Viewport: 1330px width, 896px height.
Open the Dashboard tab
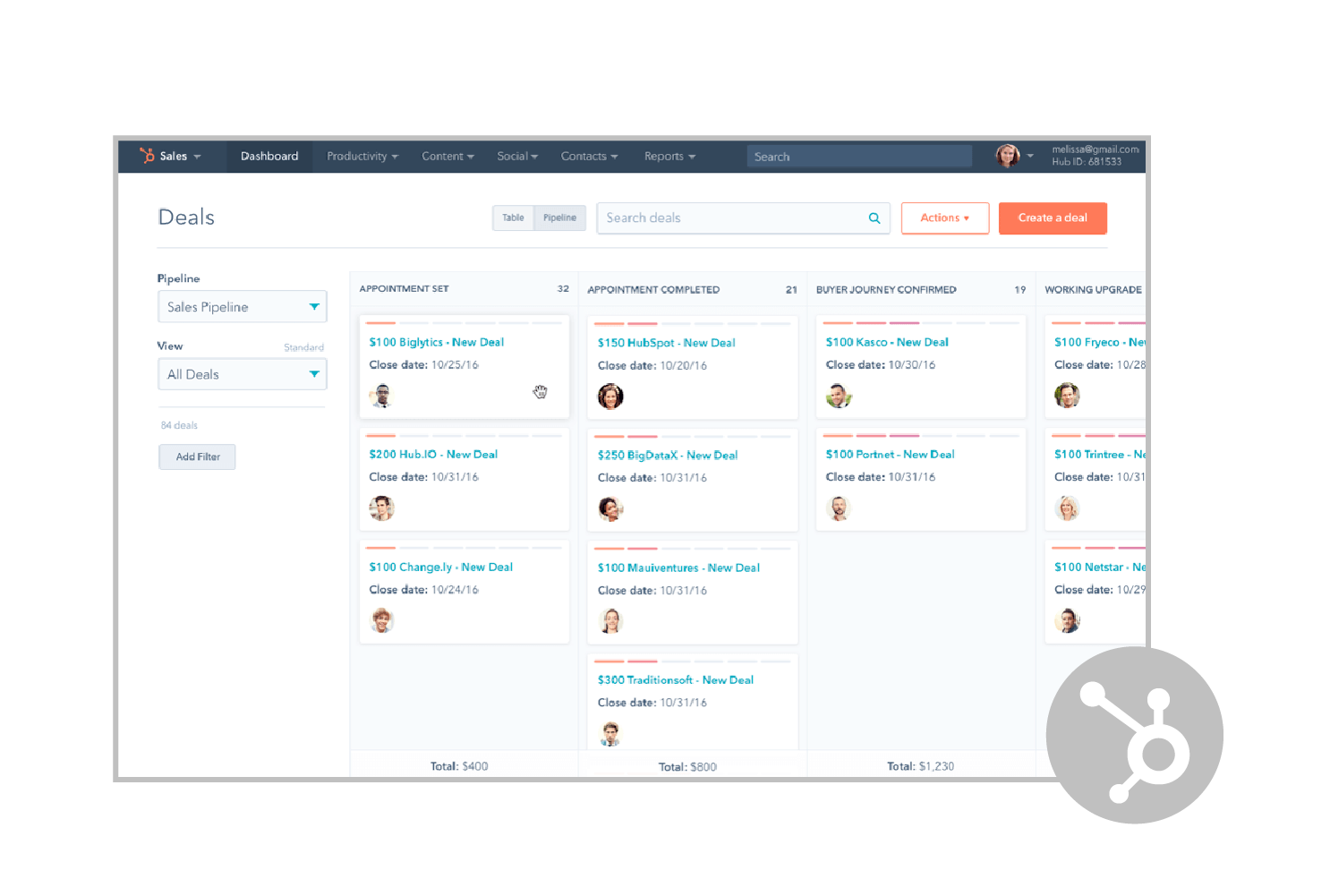[x=269, y=157]
